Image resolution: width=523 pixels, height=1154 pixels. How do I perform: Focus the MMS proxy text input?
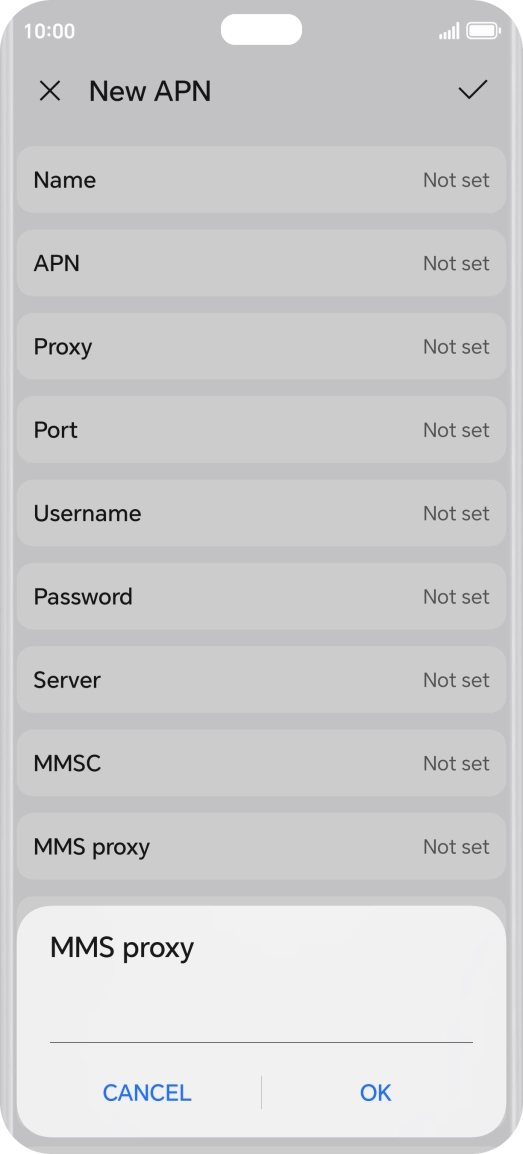pos(261,1019)
